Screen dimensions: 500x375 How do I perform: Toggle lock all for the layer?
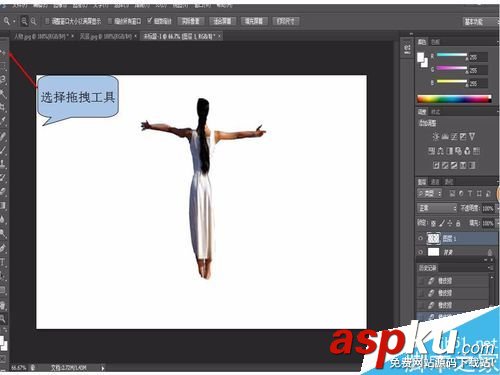(x=458, y=223)
